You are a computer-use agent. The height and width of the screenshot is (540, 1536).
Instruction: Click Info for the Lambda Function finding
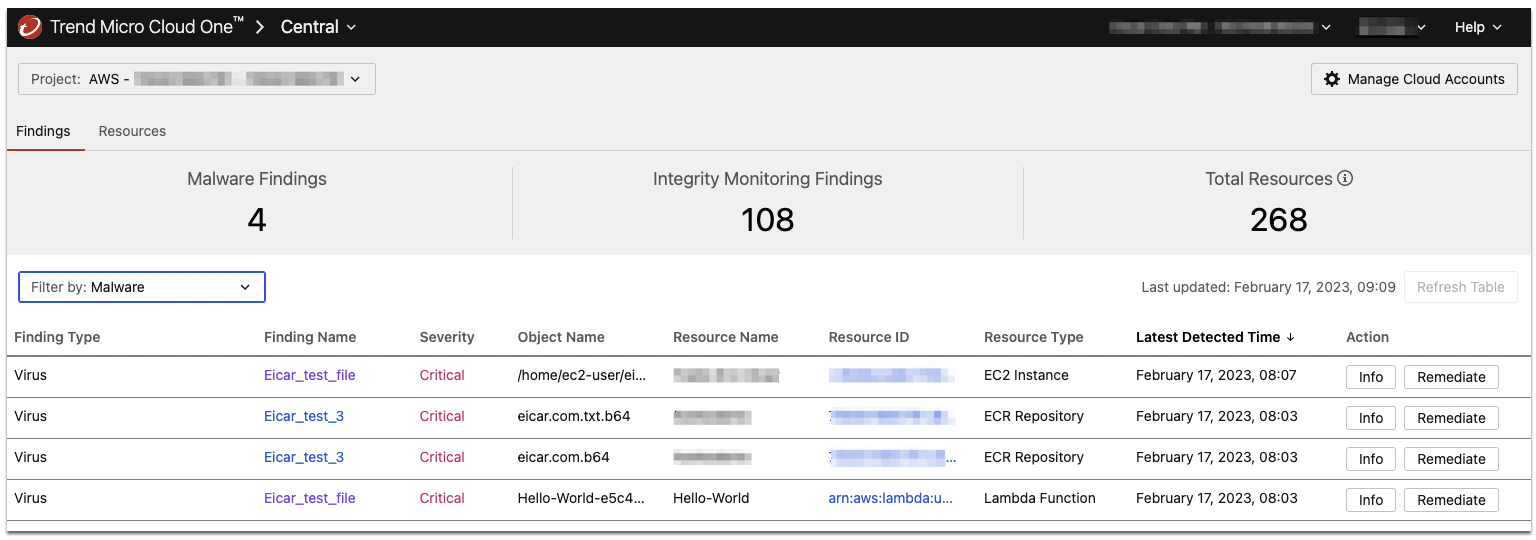(x=1371, y=500)
